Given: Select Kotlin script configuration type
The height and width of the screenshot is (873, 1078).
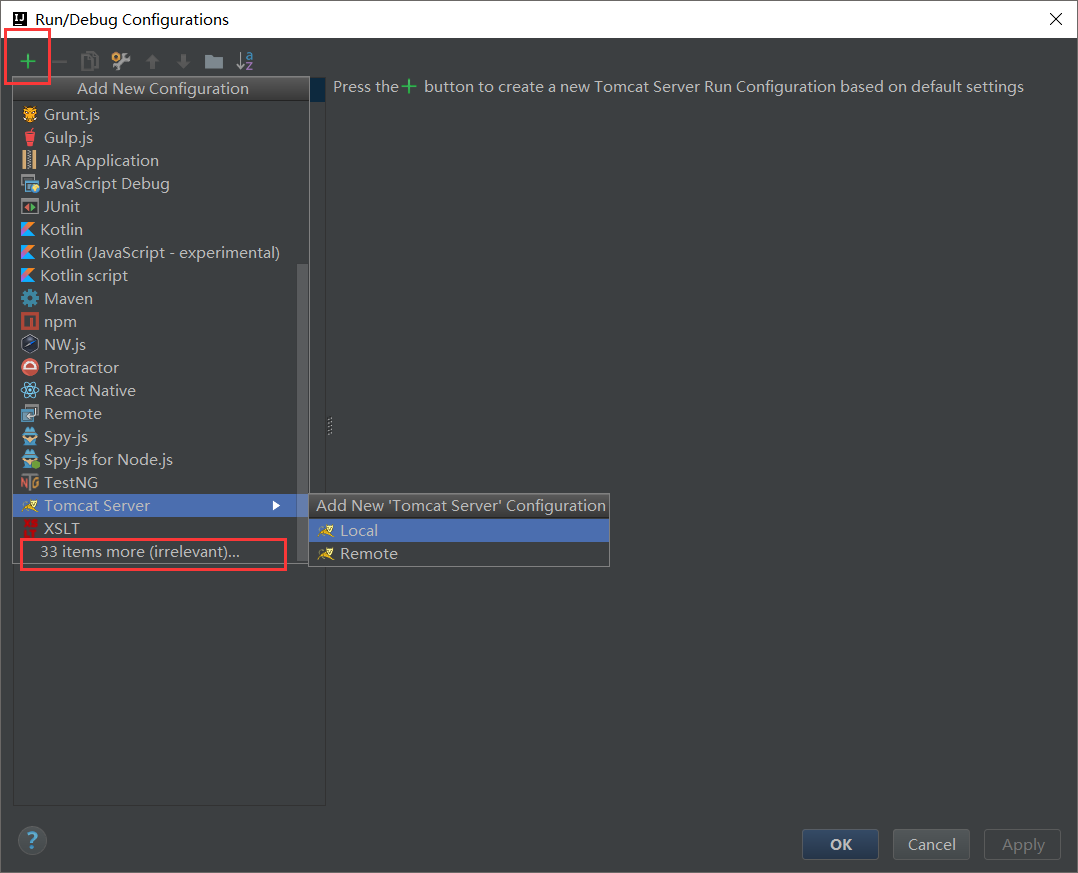Looking at the screenshot, I should click(x=84, y=276).
